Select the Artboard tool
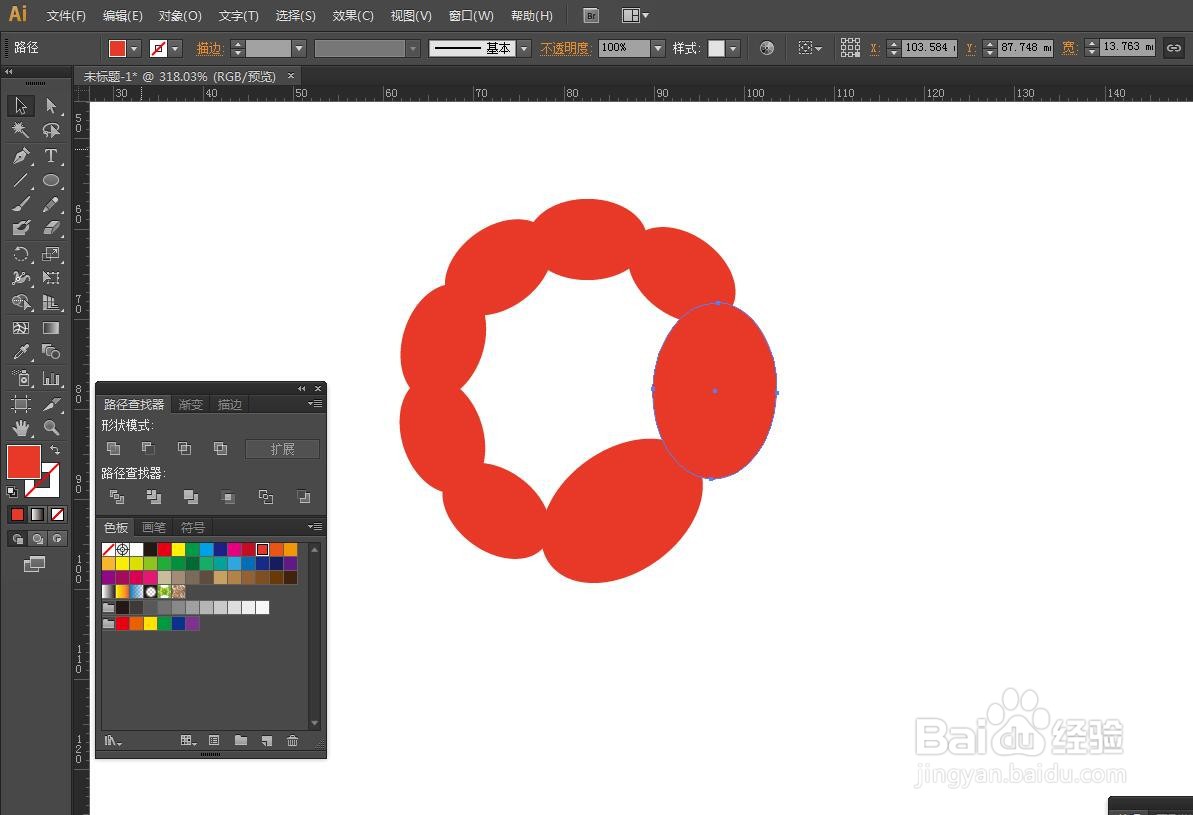The height and width of the screenshot is (815, 1193). point(21,403)
